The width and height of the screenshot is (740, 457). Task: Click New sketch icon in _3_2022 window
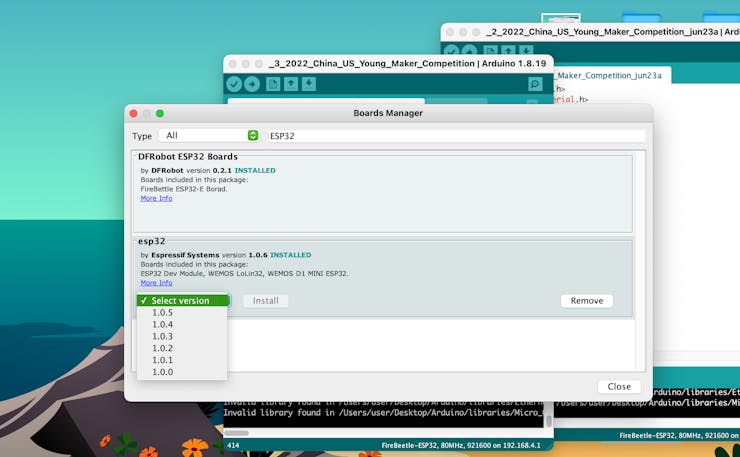[x=273, y=84]
